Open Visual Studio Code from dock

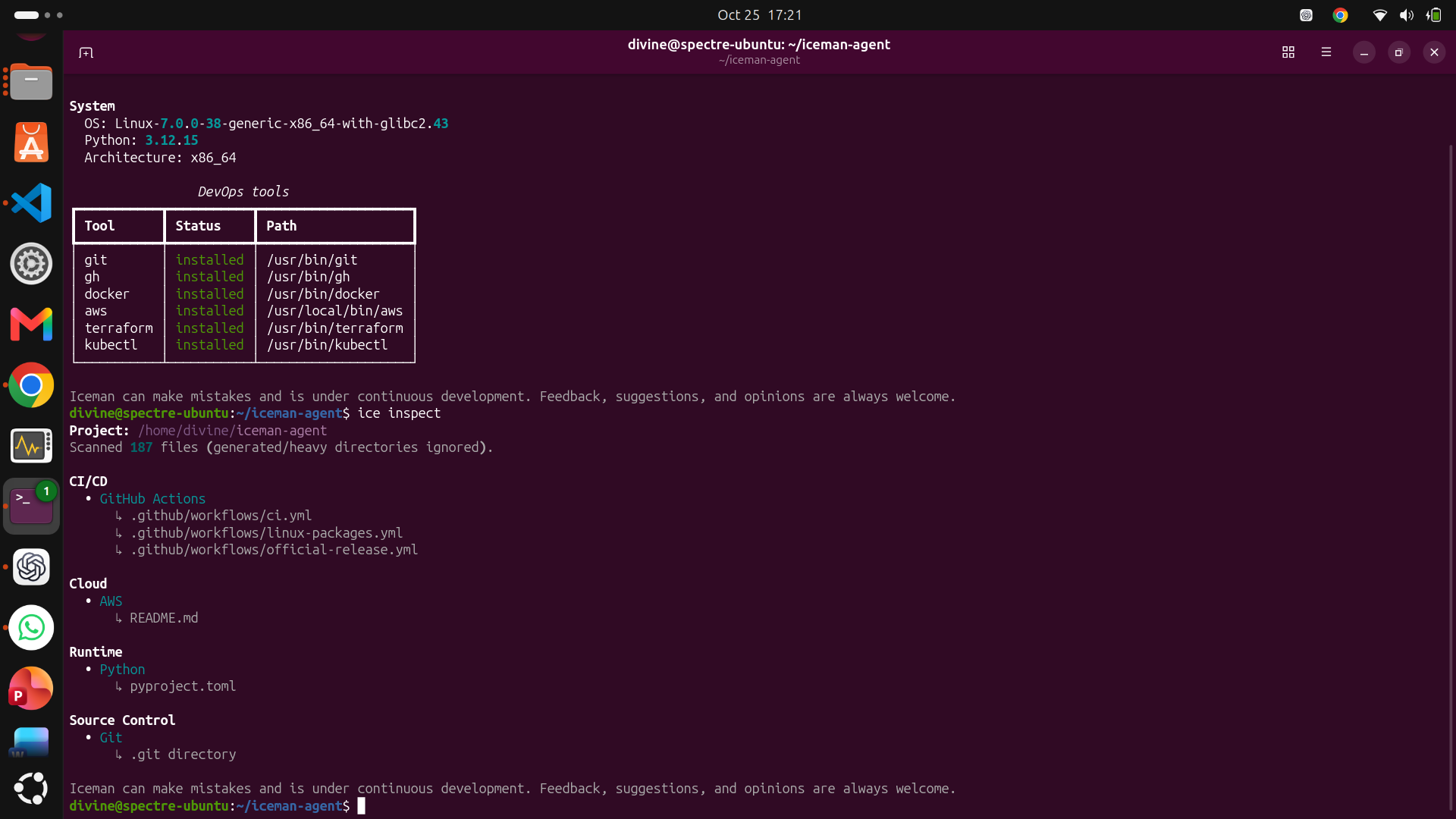coord(31,202)
